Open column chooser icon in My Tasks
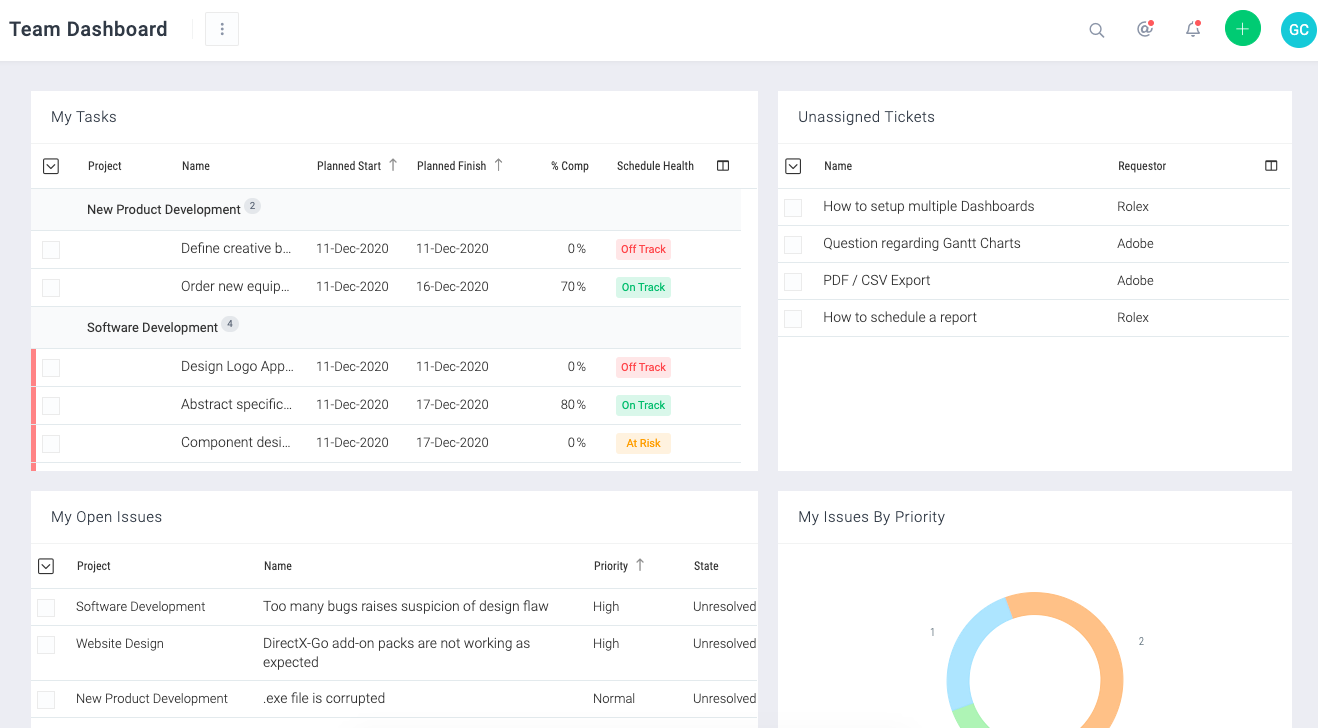The image size is (1318, 728). click(x=723, y=166)
